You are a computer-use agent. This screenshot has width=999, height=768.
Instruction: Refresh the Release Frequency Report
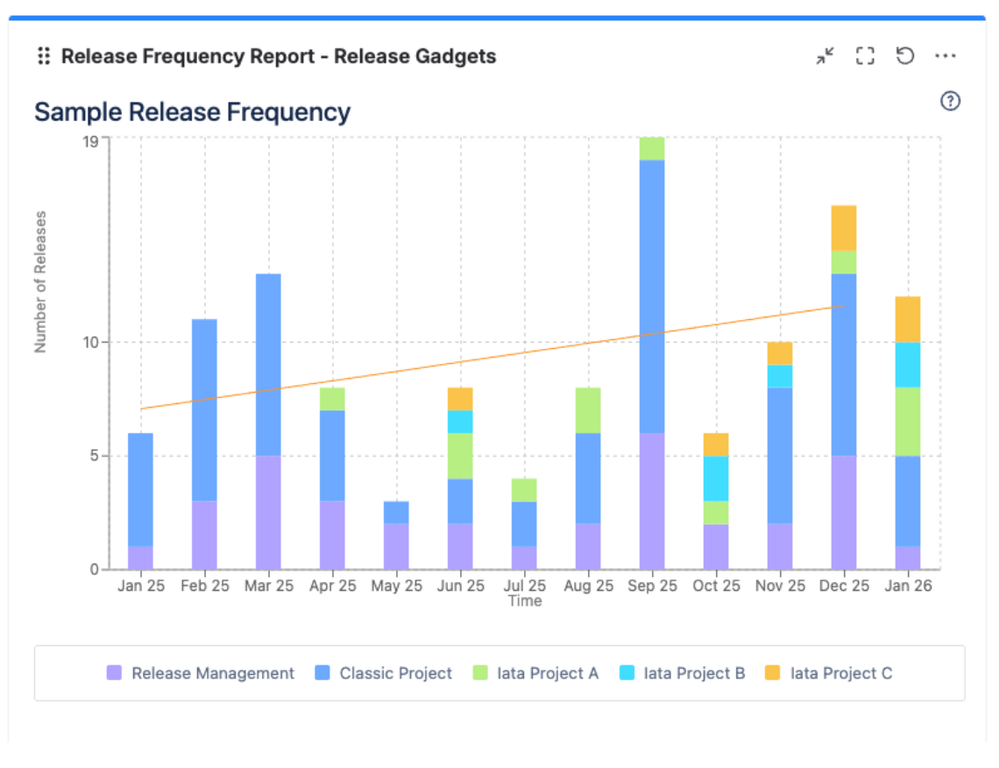point(905,56)
